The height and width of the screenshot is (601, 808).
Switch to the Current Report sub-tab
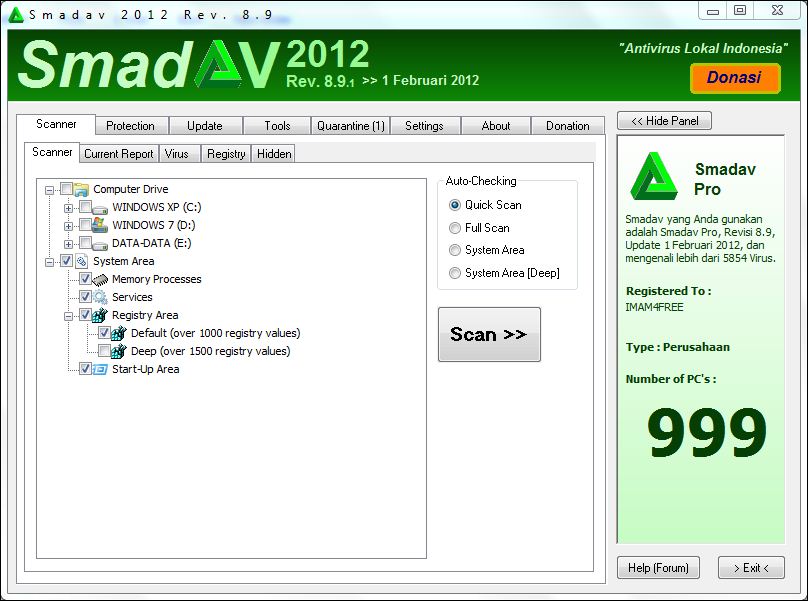pyautogui.click(x=119, y=154)
